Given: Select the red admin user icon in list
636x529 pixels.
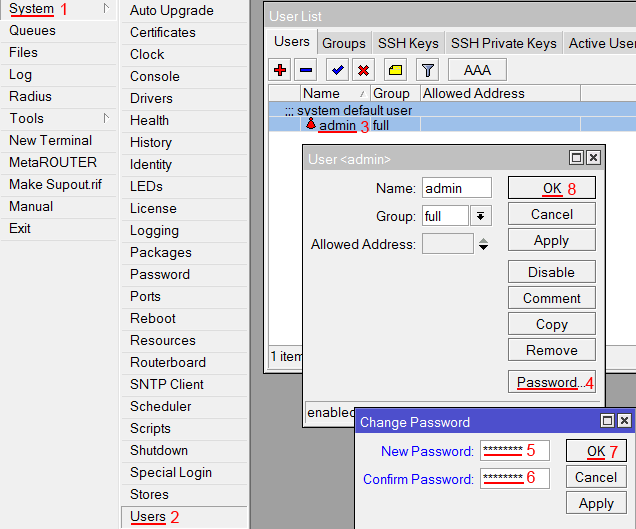Looking at the screenshot, I should 311,125.
